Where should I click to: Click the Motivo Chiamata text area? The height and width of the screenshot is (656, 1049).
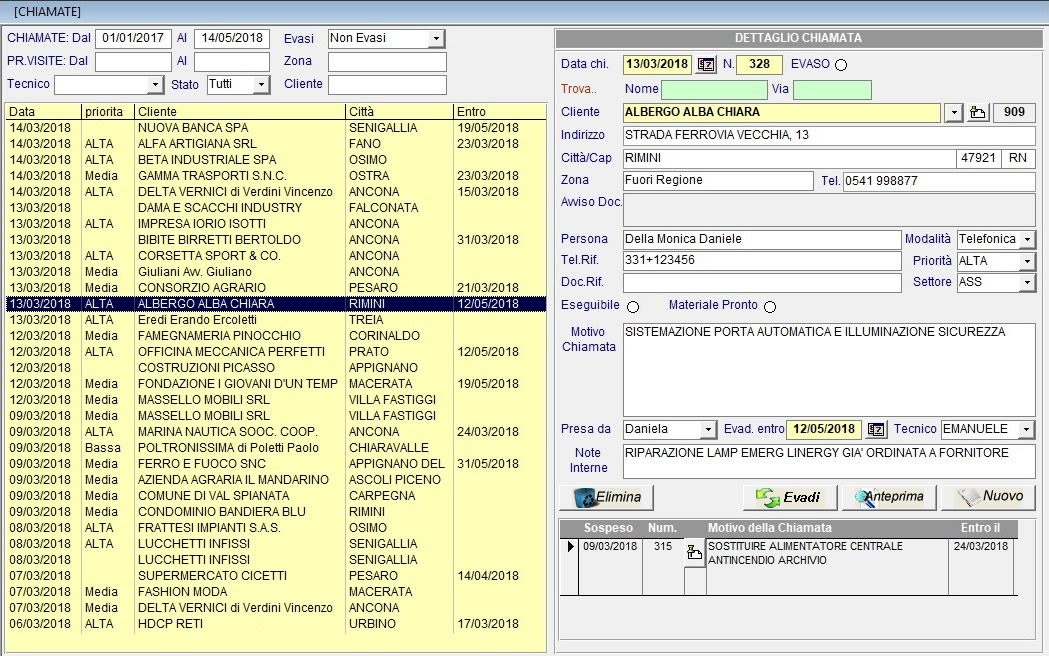pos(830,370)
